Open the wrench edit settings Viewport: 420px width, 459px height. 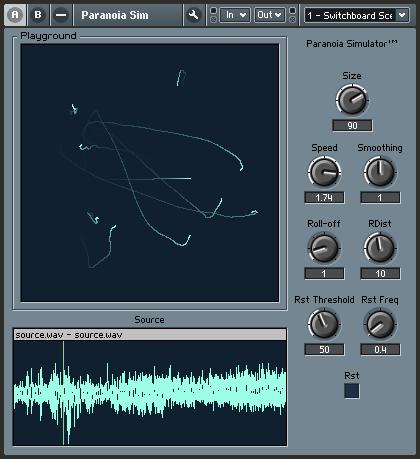point(193,15)
